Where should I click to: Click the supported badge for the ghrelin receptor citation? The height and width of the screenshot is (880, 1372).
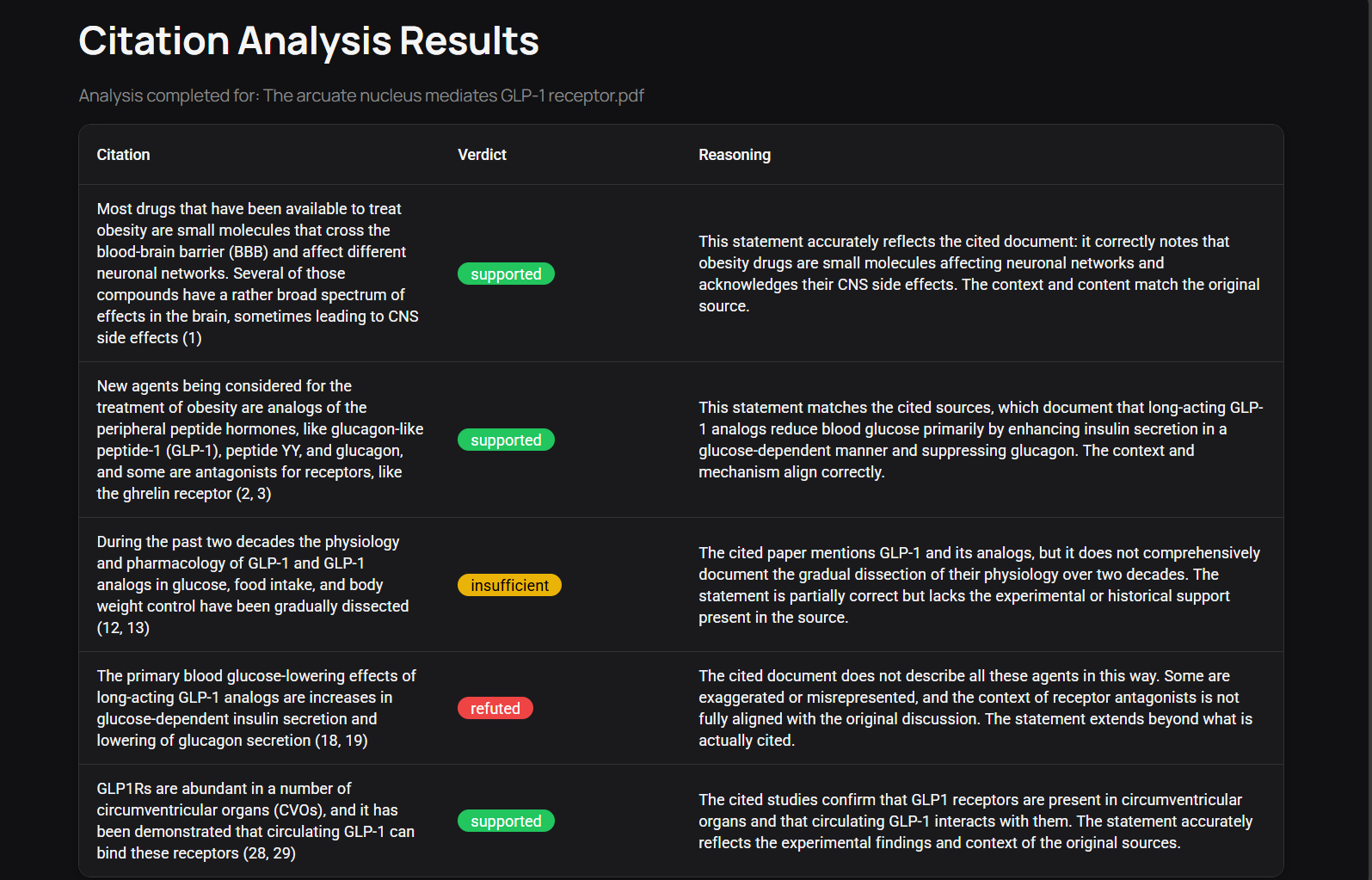(x=506, y=440)
